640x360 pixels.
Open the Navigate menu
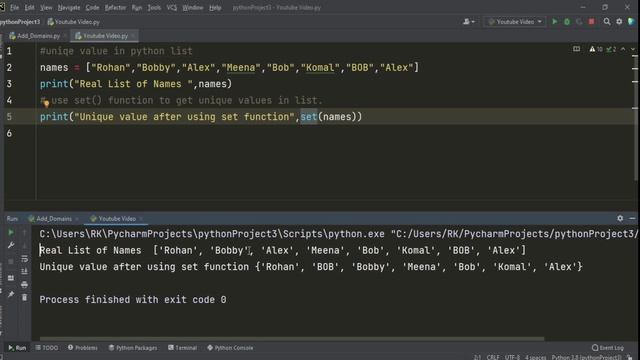click(x=69, y=7)
